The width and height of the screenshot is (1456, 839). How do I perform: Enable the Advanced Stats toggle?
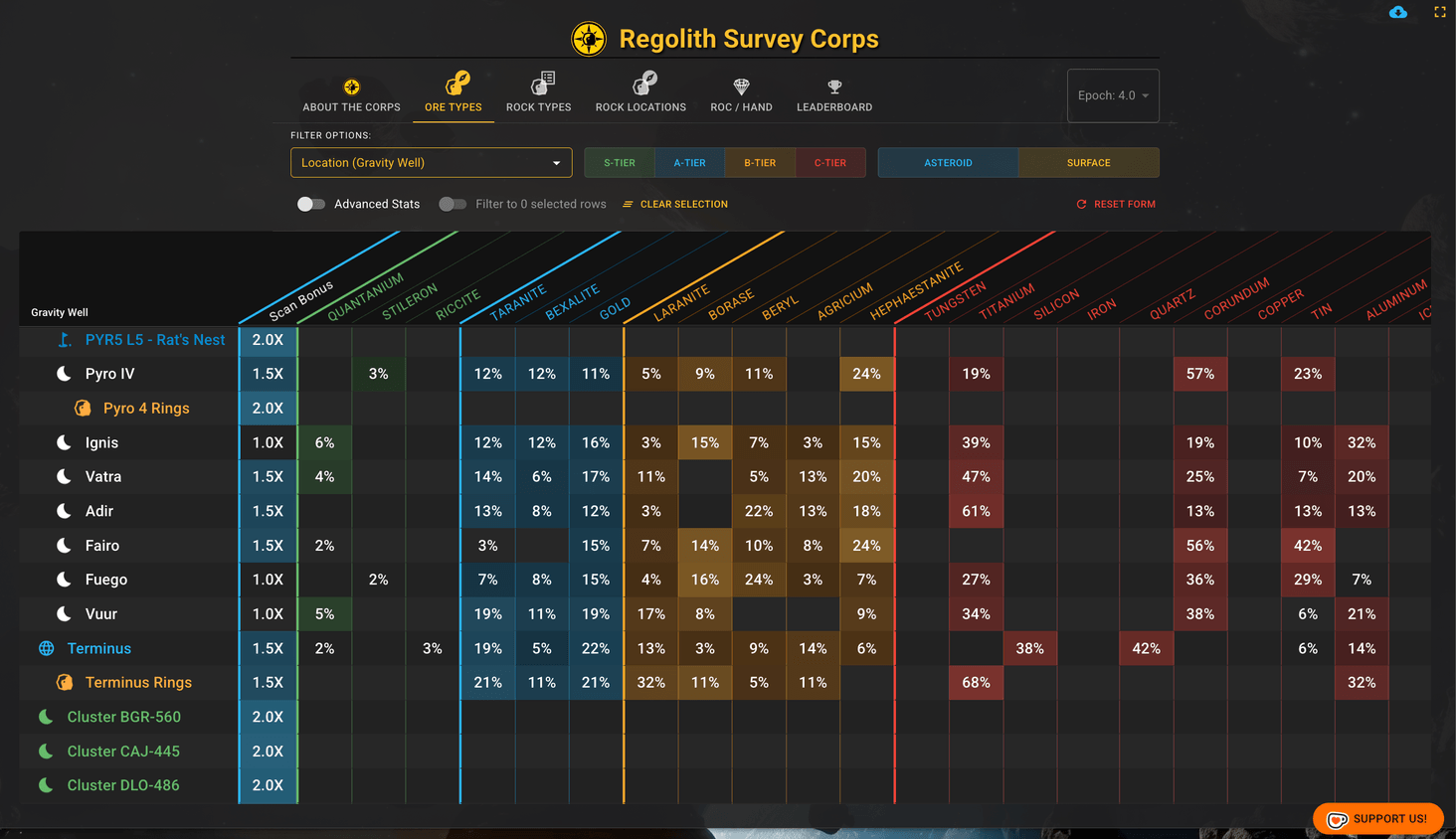(x=311, y=204)
